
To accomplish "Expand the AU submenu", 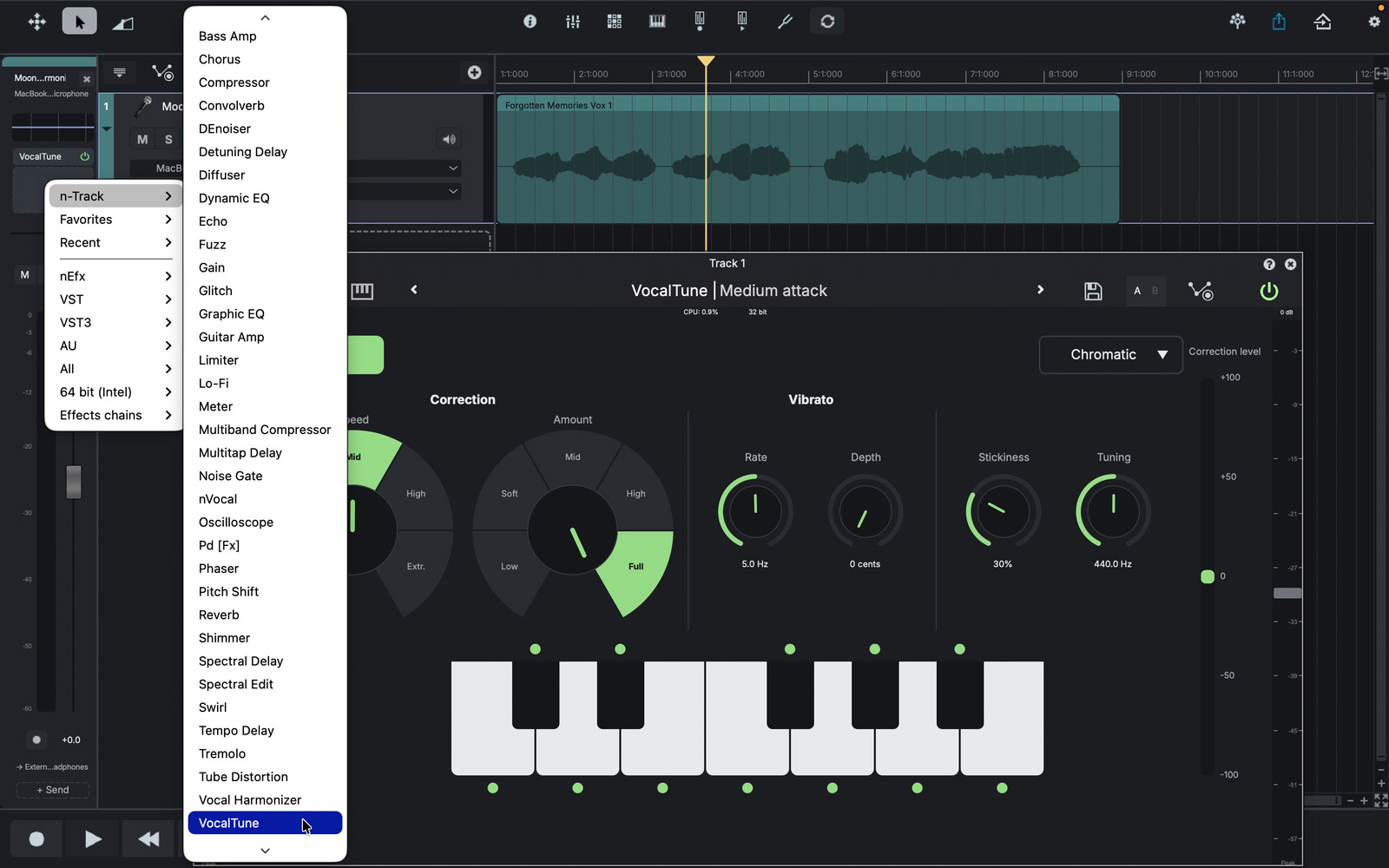I will tap(115, 345).
